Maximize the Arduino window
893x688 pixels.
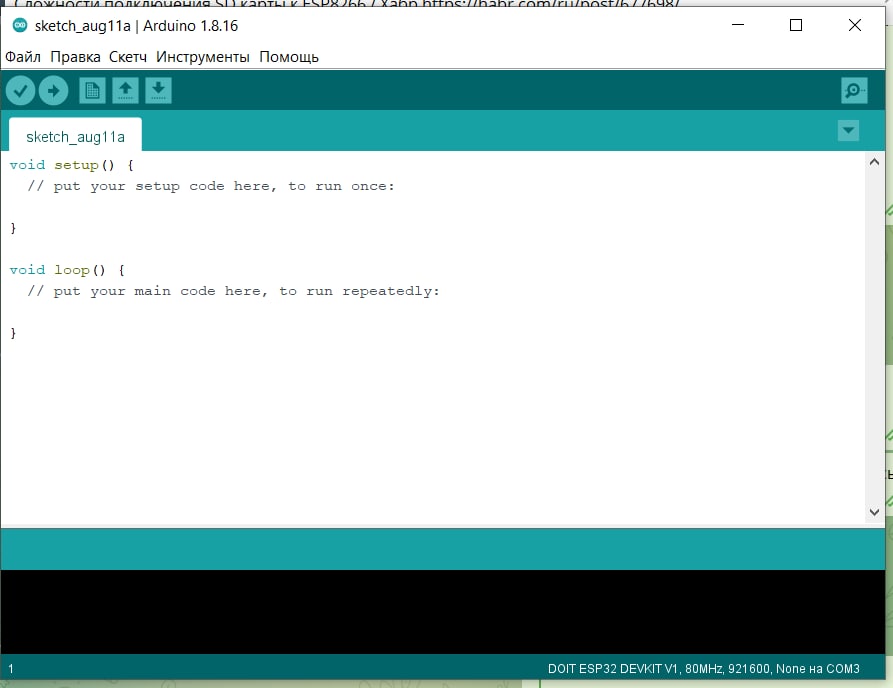coord(796,25)
